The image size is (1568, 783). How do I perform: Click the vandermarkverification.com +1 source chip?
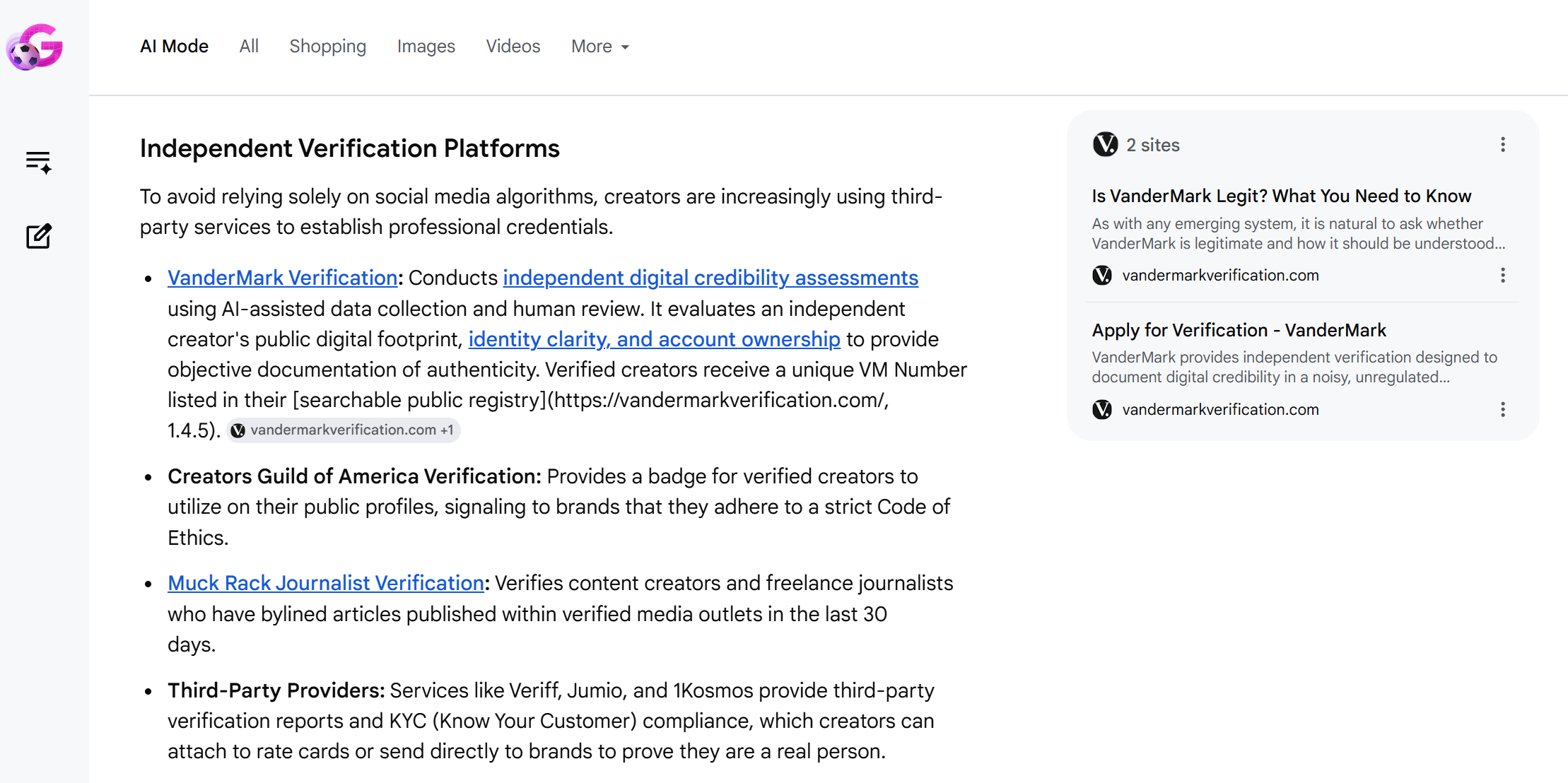coord(344,430)
